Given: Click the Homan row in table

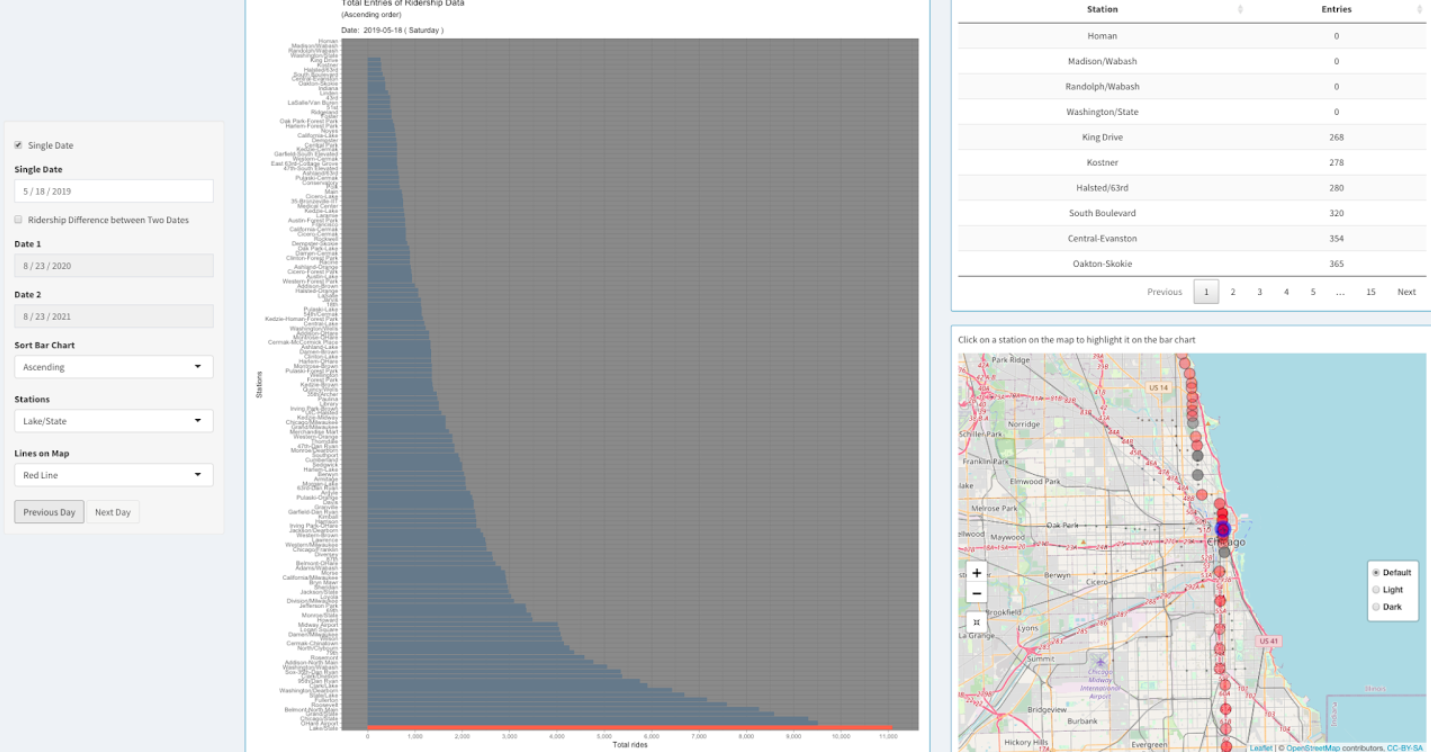Looking at the screenshot, I should 1192,36.
